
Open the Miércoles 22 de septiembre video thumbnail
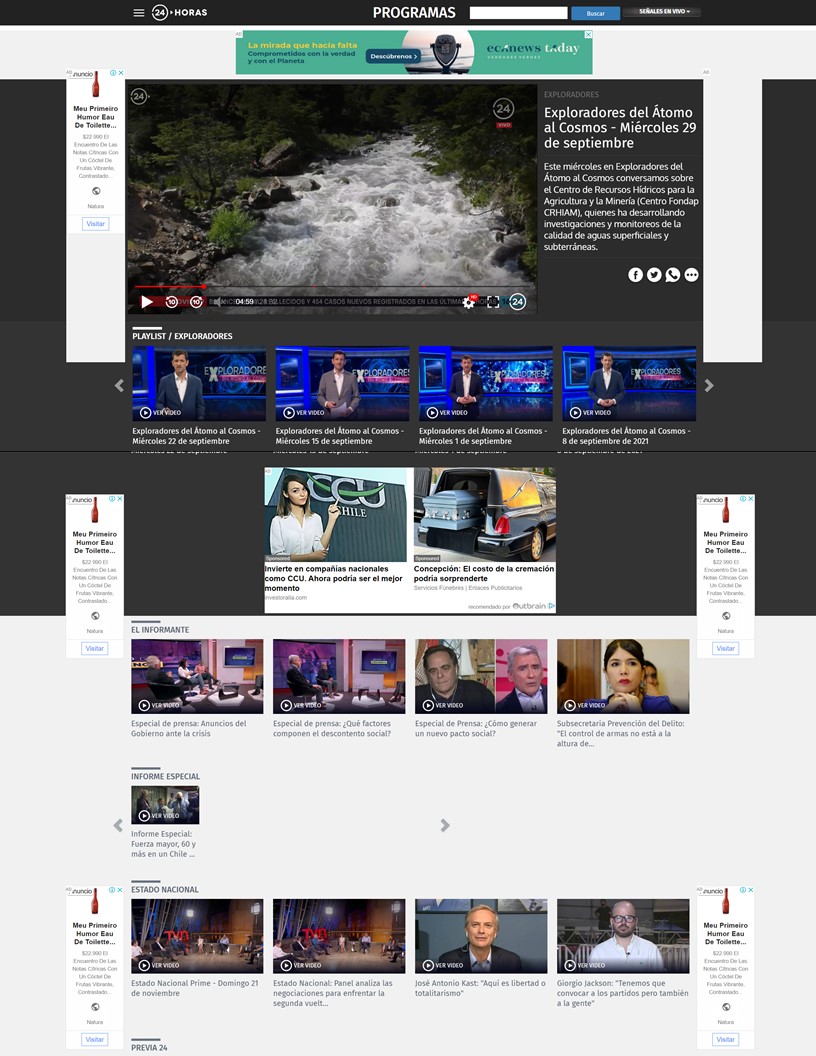click(x=199, y=383)
